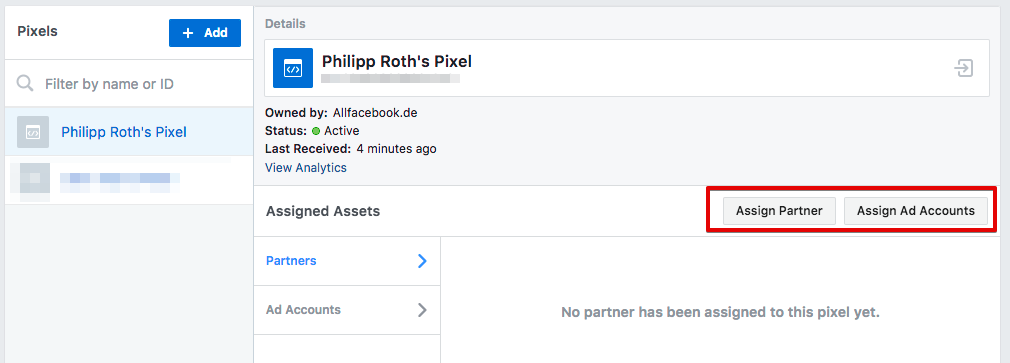The width and height of the screenshot is (1010, 363).
Task: Click the Allfacebook.de owner name
Action: tap(375, 113)
